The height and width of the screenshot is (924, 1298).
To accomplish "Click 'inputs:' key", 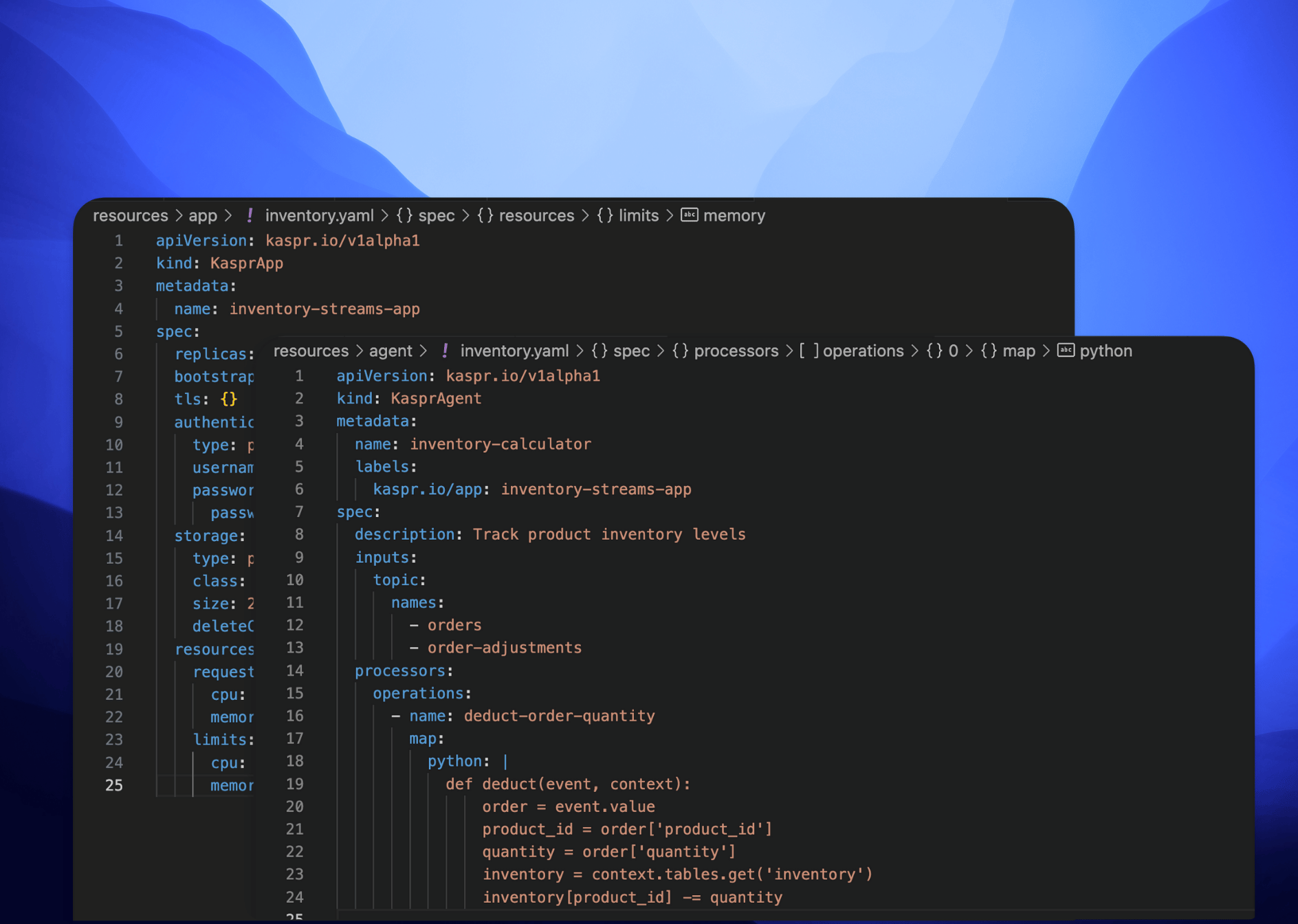I will tap(386, 558).
